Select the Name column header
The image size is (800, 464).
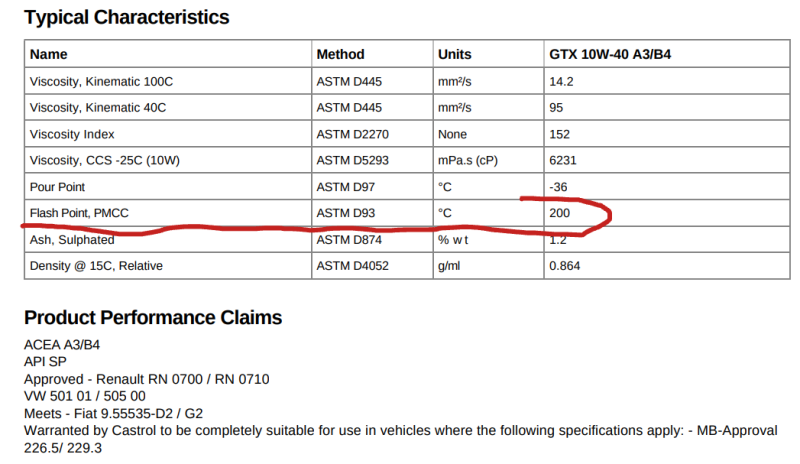click(x=49, y=54)
